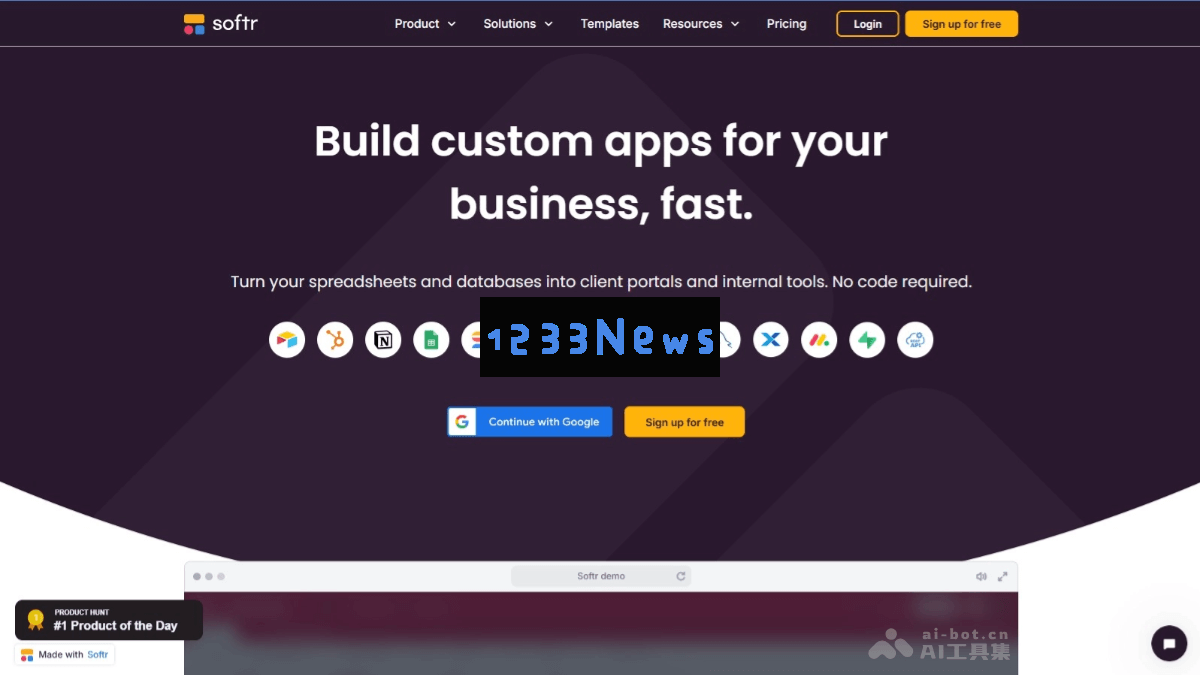The image size is (1200, 675).
Task: Go to the Templates page
Action: click(x=610, y=24)
